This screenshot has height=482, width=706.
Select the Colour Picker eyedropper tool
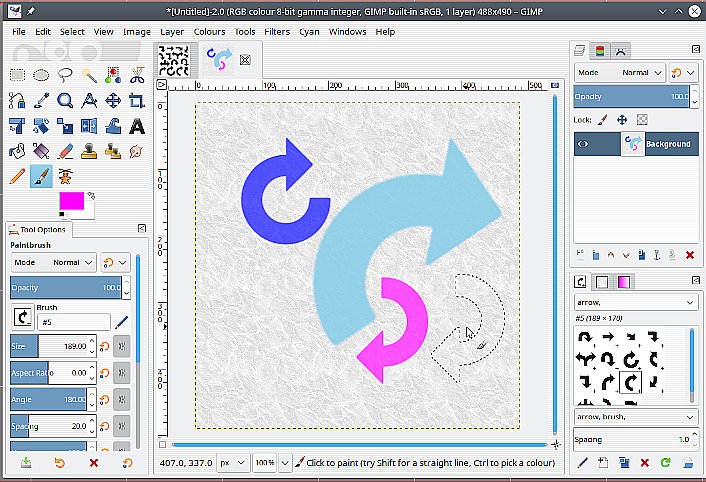41,100
